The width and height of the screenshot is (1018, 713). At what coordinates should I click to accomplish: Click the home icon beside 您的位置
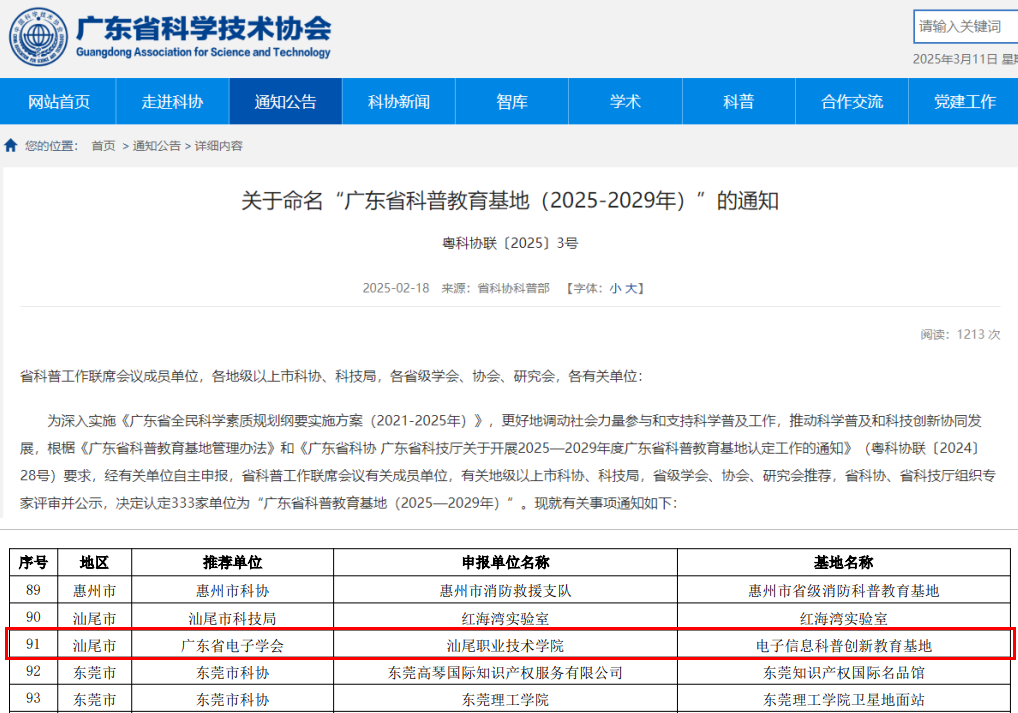(x=11, y=146)
